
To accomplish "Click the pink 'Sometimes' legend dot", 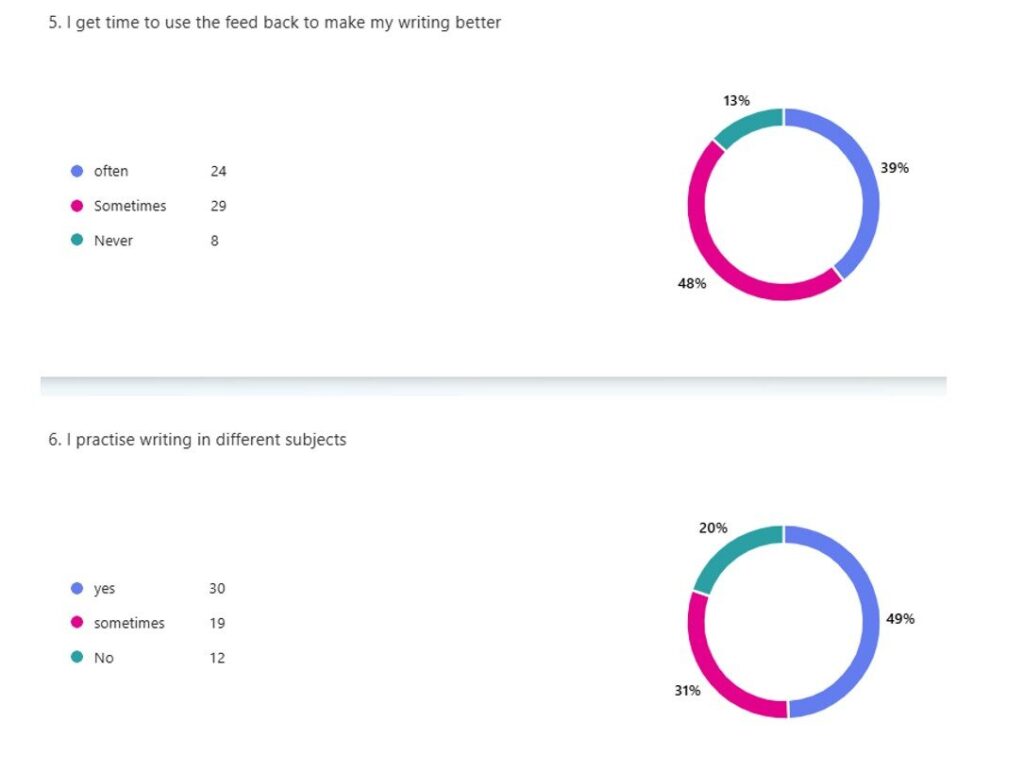I will tap(77, 206).
